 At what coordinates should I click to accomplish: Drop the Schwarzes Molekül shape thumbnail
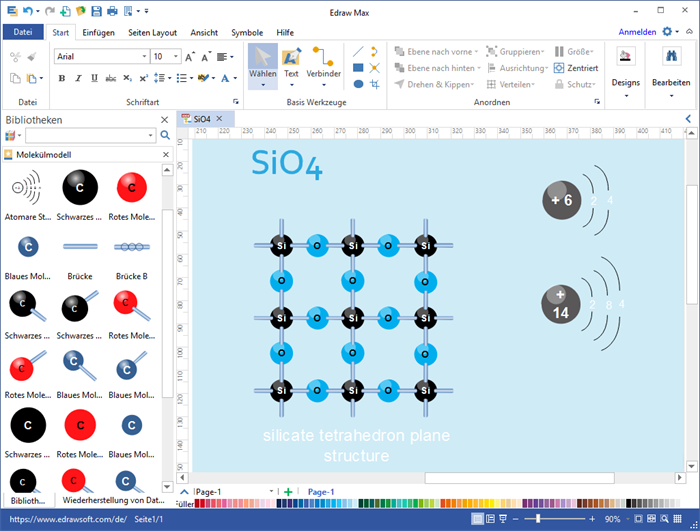pyautogui.click(x=80, y=188)
